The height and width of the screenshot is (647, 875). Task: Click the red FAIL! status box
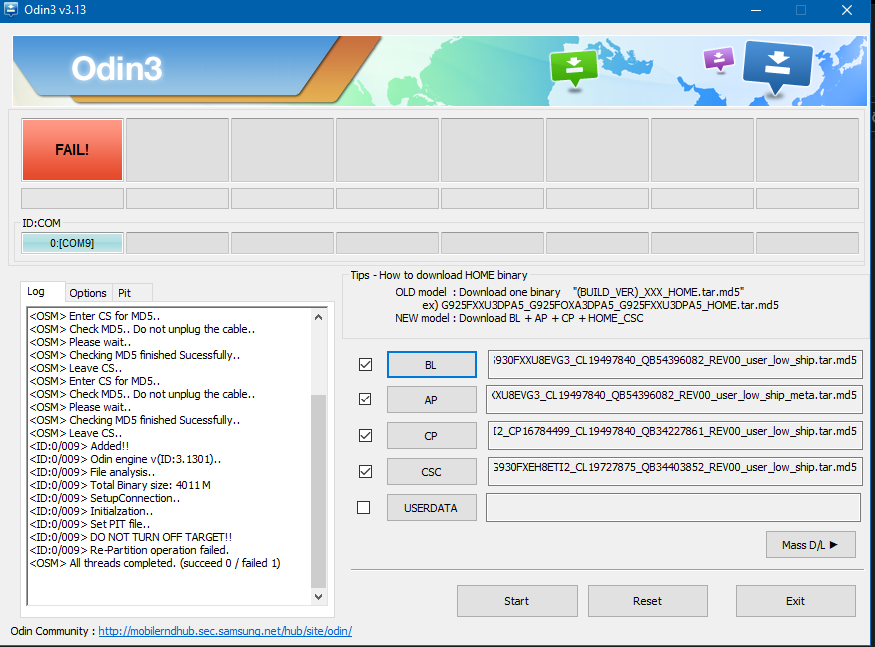(72, 150)
